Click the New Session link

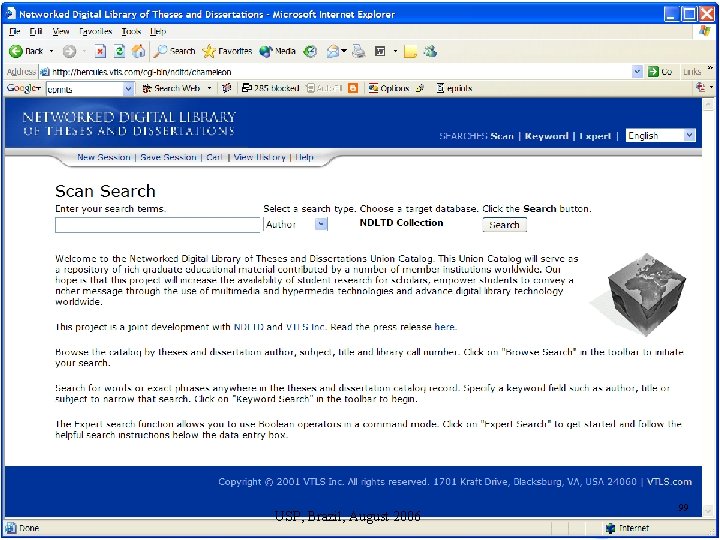pyautogui.click(x=104, y=157)
